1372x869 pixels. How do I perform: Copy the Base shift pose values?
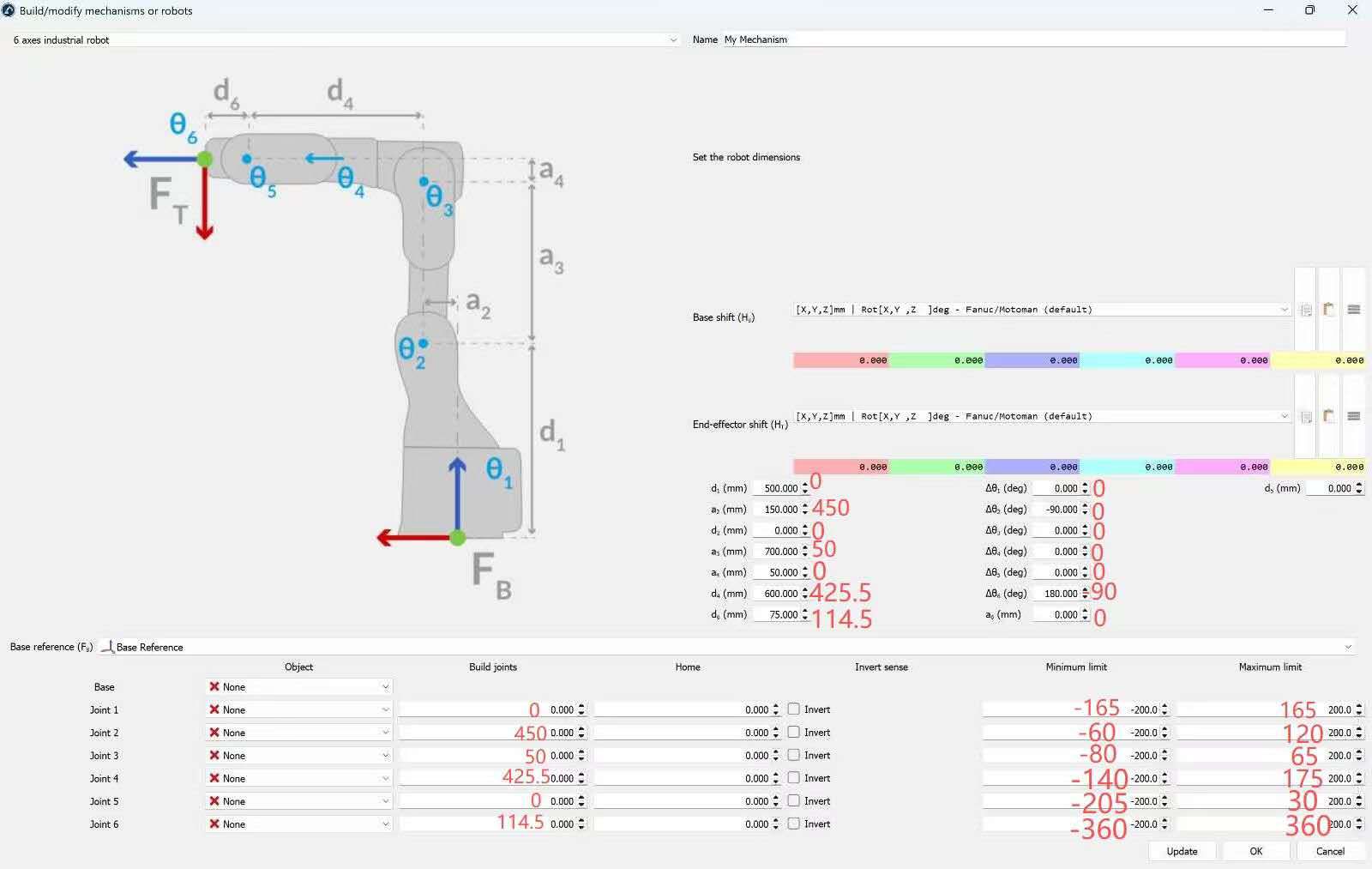point(1305,310)
